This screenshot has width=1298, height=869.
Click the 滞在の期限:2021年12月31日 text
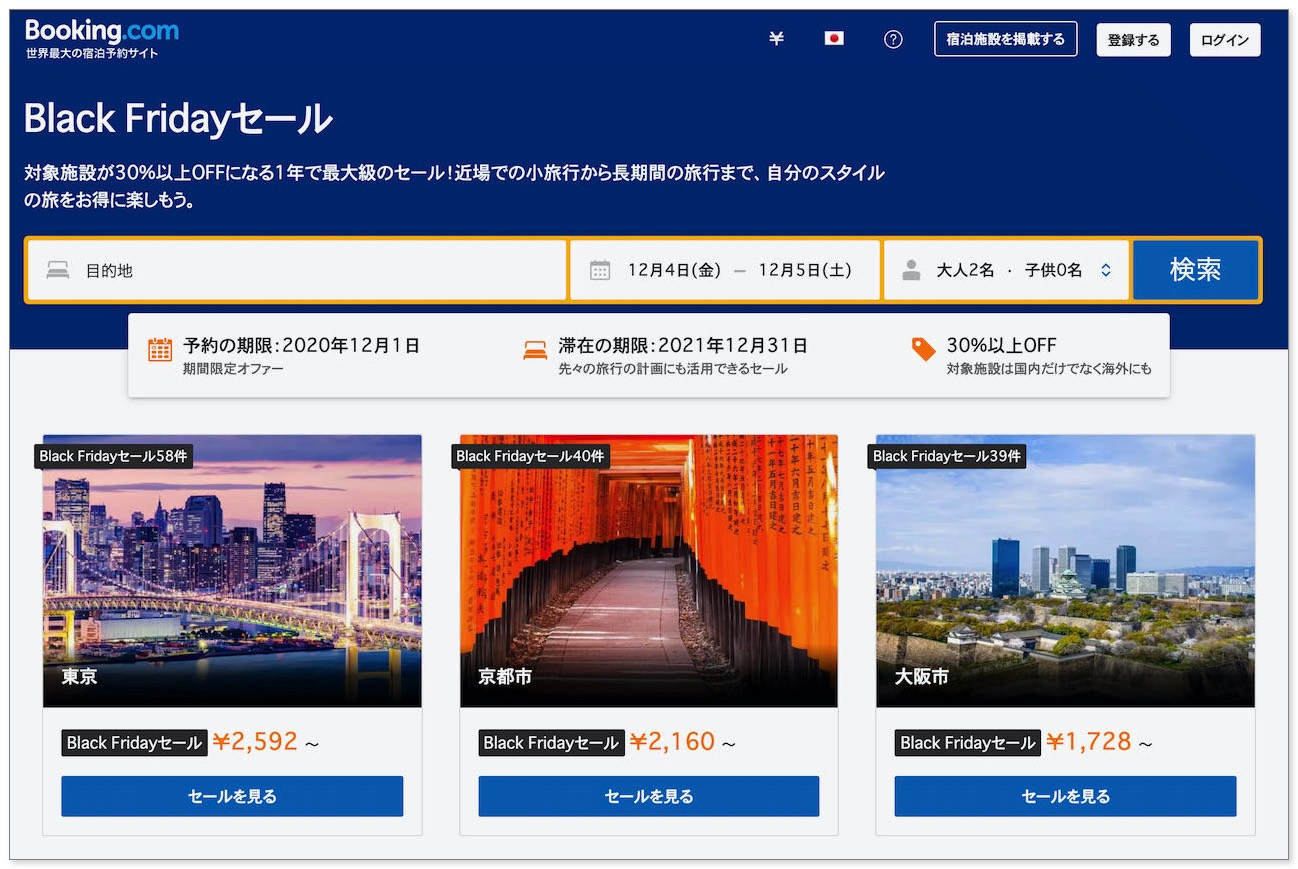(x=683, y=345)
